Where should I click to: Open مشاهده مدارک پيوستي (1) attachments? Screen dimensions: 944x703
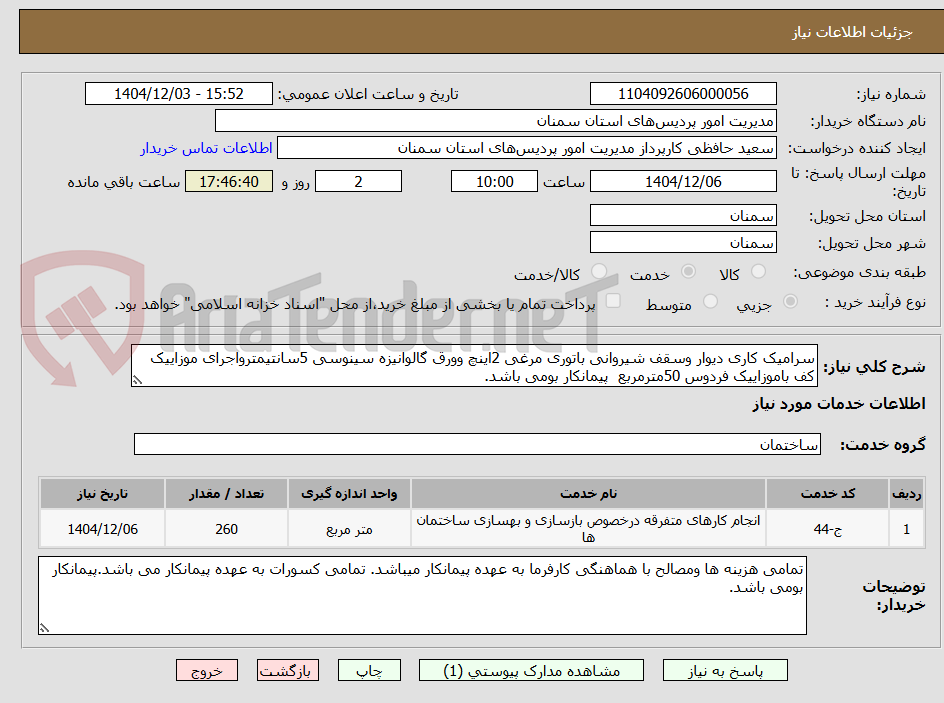(x=531, y=670)
